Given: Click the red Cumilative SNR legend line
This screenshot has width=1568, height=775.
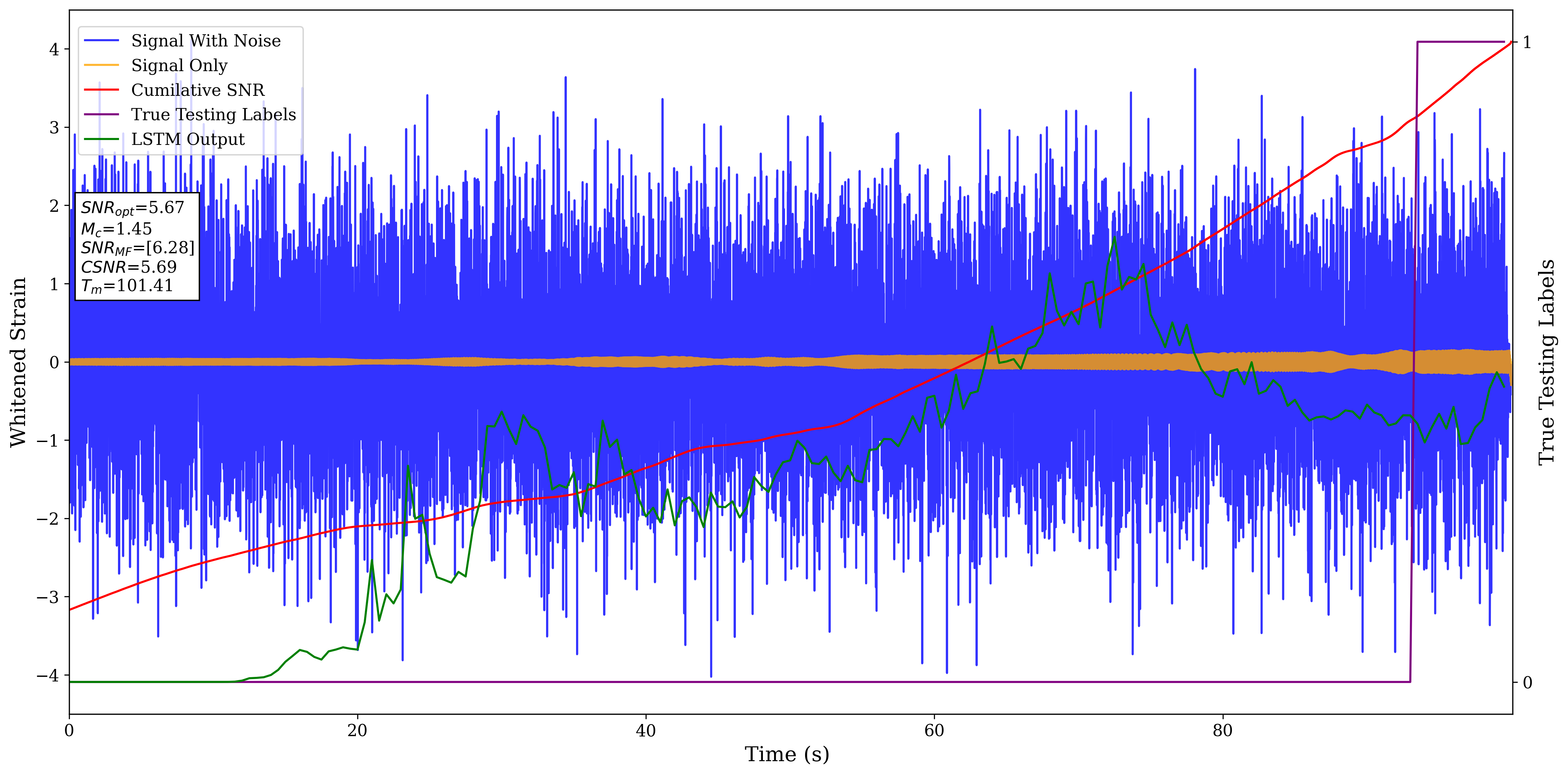Looking at the screenshot, I should (101, 90).
